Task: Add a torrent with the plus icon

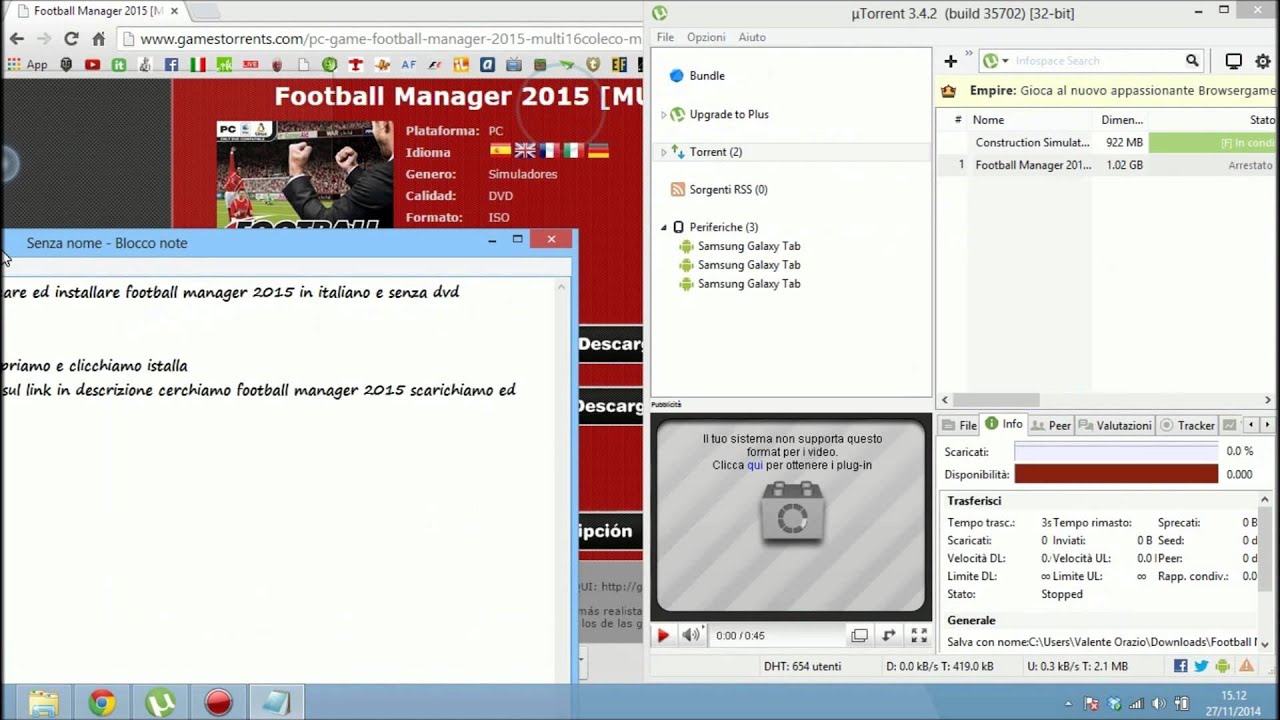Action: click(x=951, y=61)
